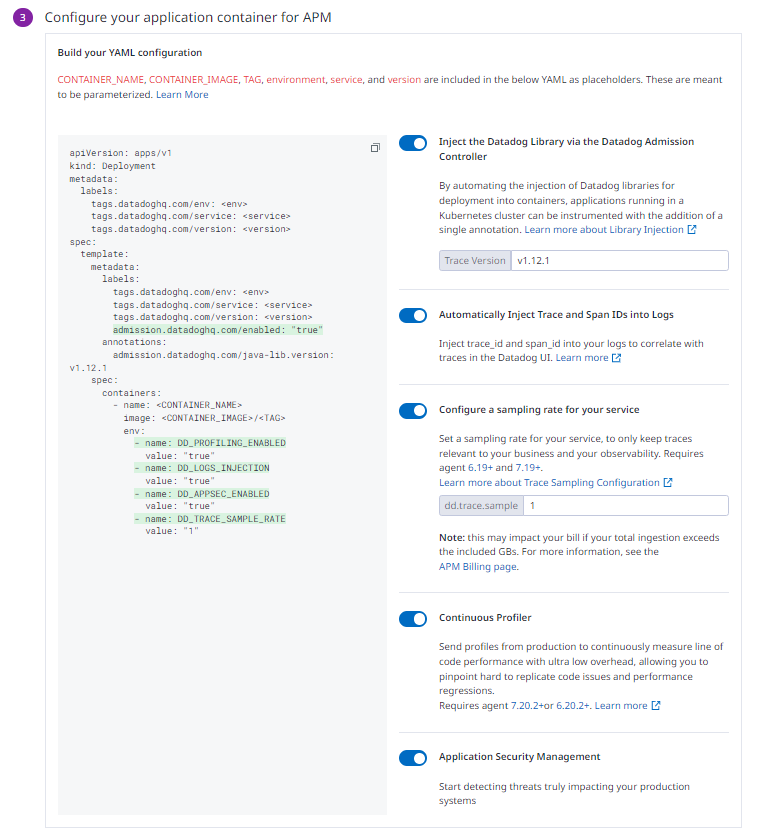Open the Learn More link about placeholders
The image size is (772, 836).
(182, 94)
